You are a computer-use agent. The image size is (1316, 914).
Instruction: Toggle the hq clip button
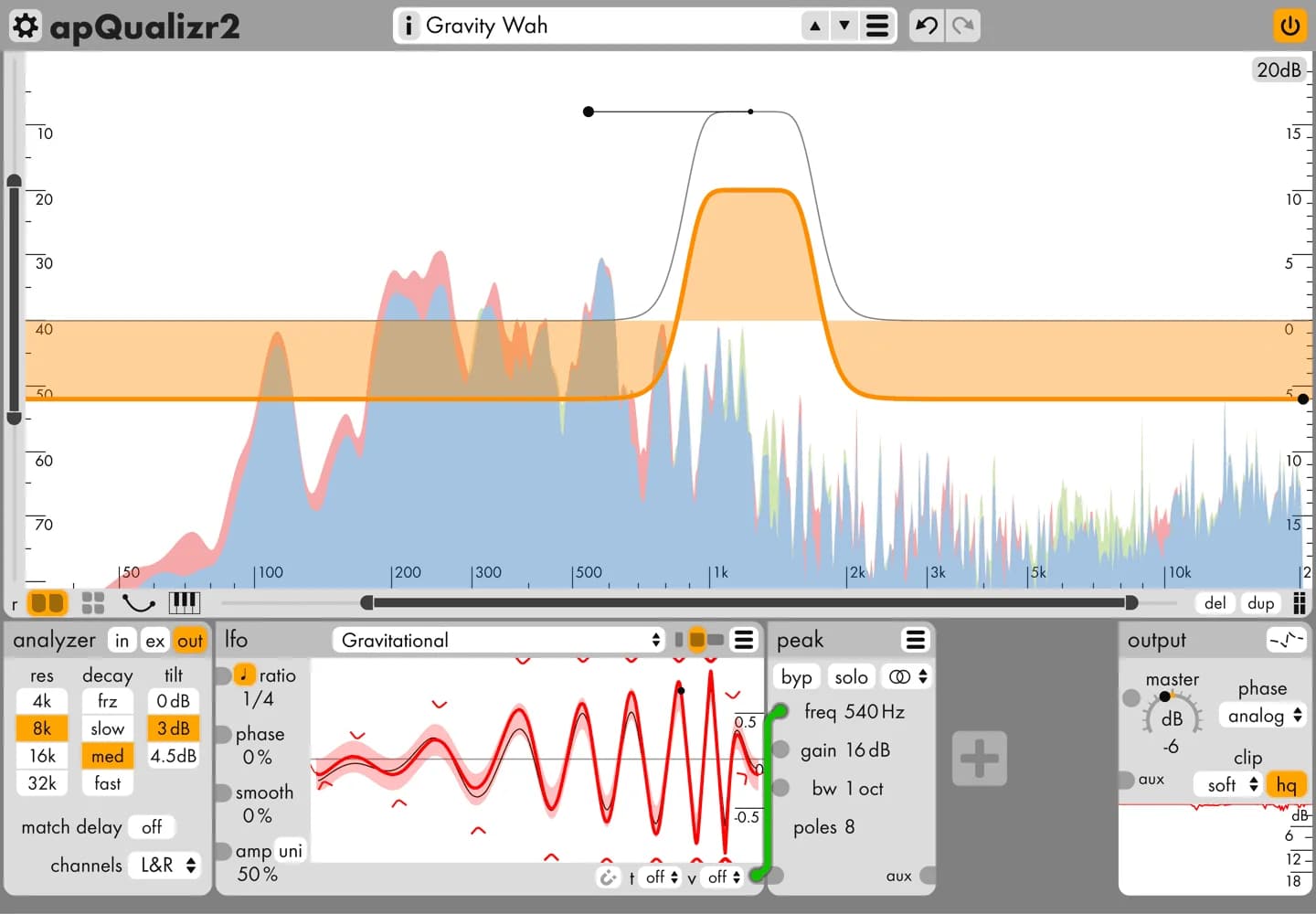(1286, 784)
